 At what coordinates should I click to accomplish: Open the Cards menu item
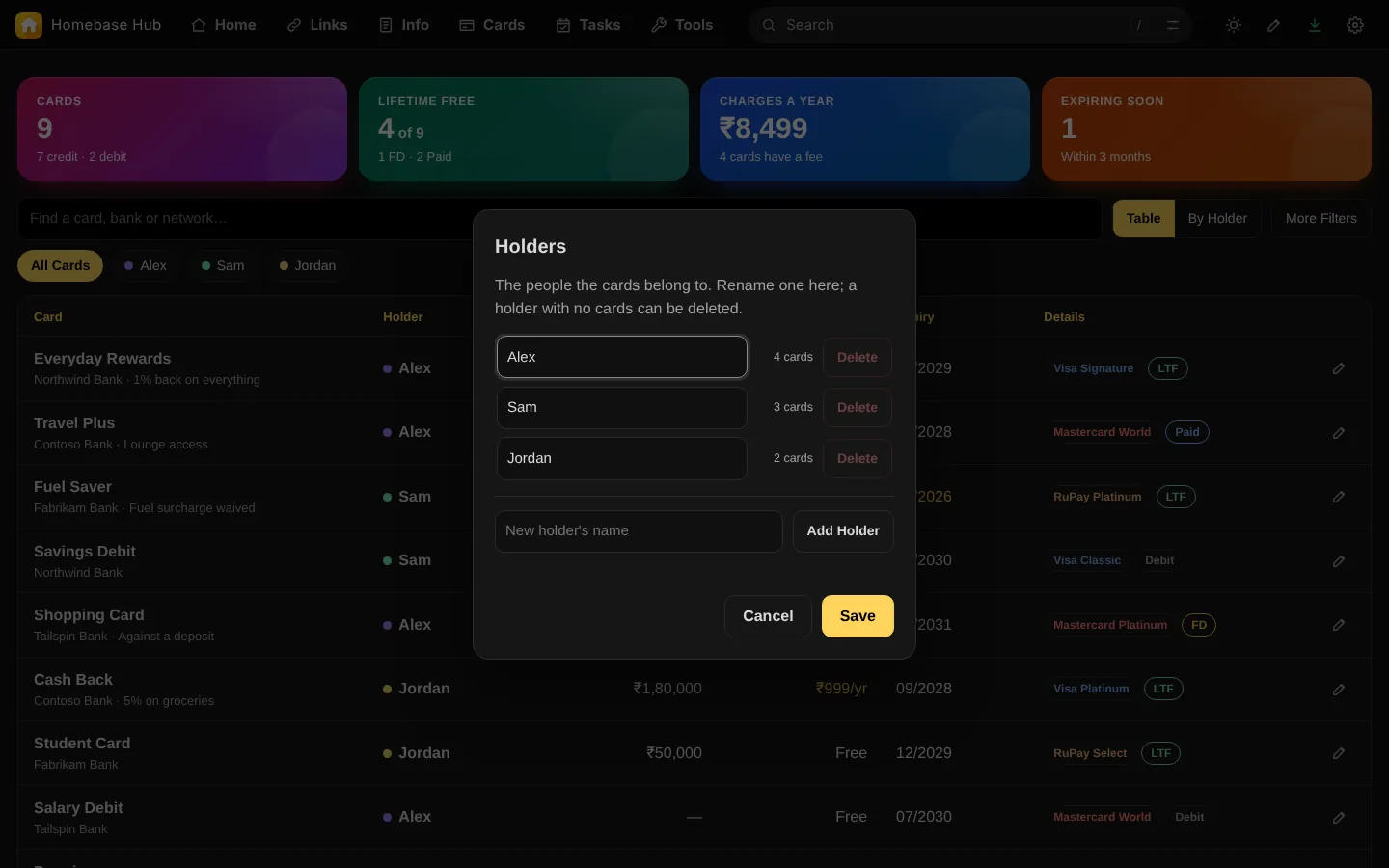coord(492,25)
